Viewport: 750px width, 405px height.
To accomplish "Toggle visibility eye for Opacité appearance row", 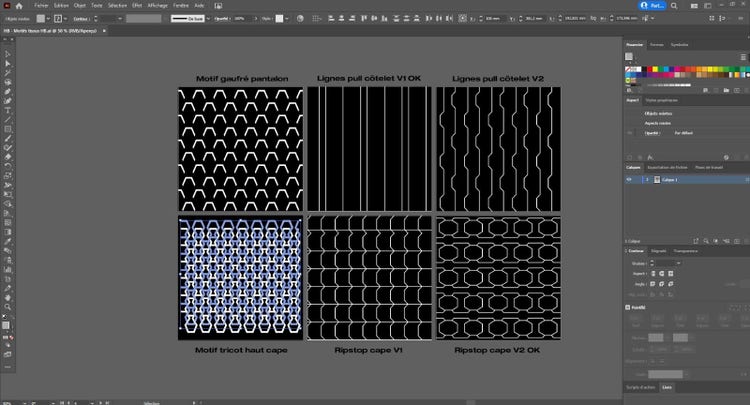I will 629,132.
